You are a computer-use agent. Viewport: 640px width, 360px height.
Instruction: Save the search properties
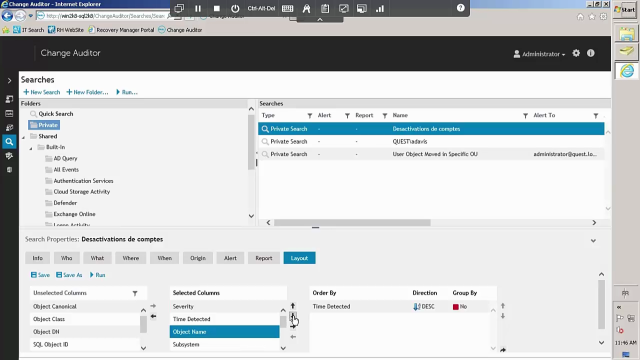[x=40, y=275]
